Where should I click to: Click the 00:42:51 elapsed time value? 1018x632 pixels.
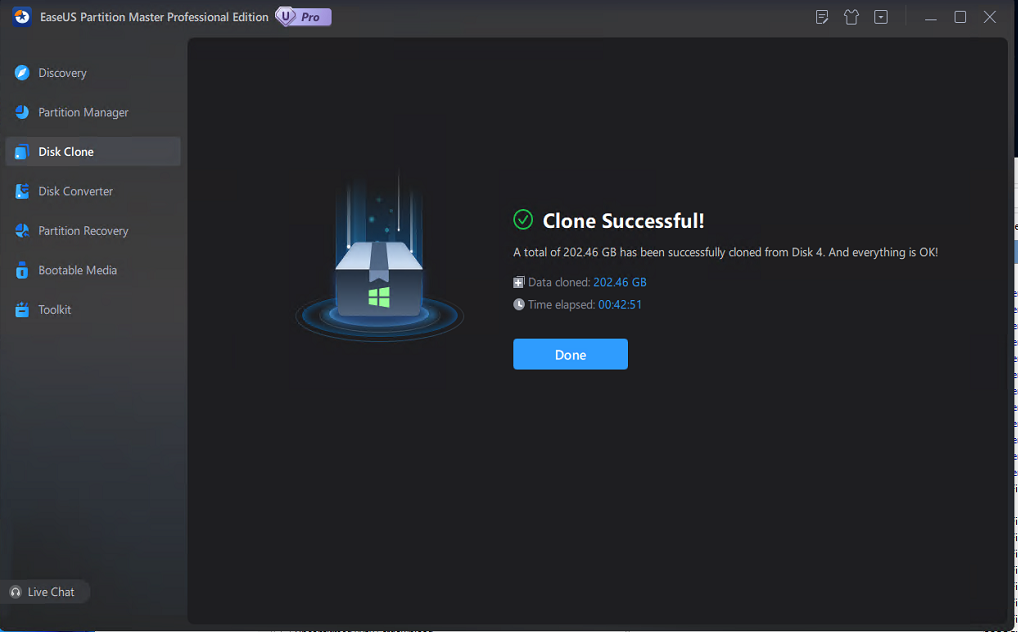pos(619,304)
